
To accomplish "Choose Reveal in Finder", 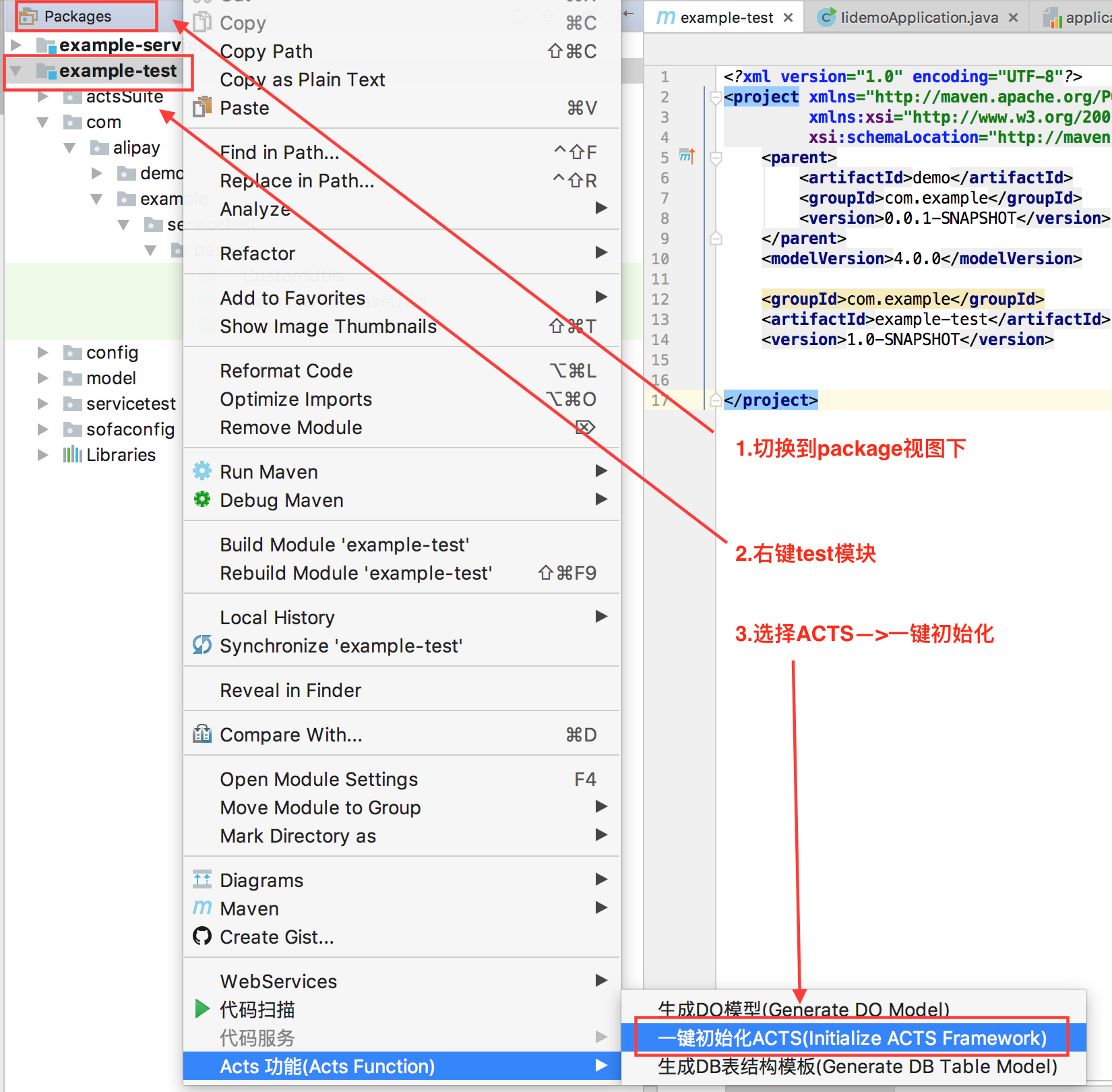I will (x=290, y=690).
